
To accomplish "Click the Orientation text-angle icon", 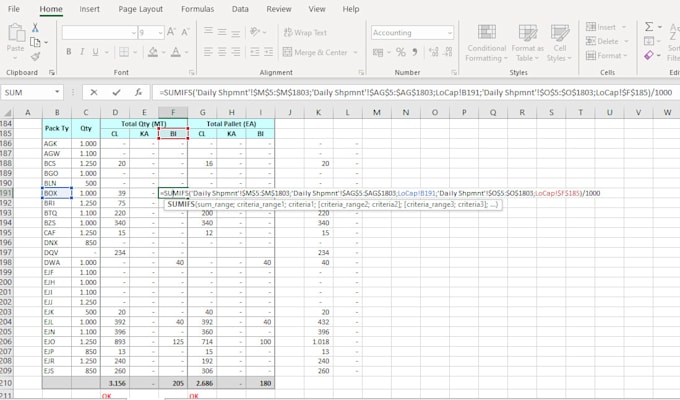I will coord(255,31).
